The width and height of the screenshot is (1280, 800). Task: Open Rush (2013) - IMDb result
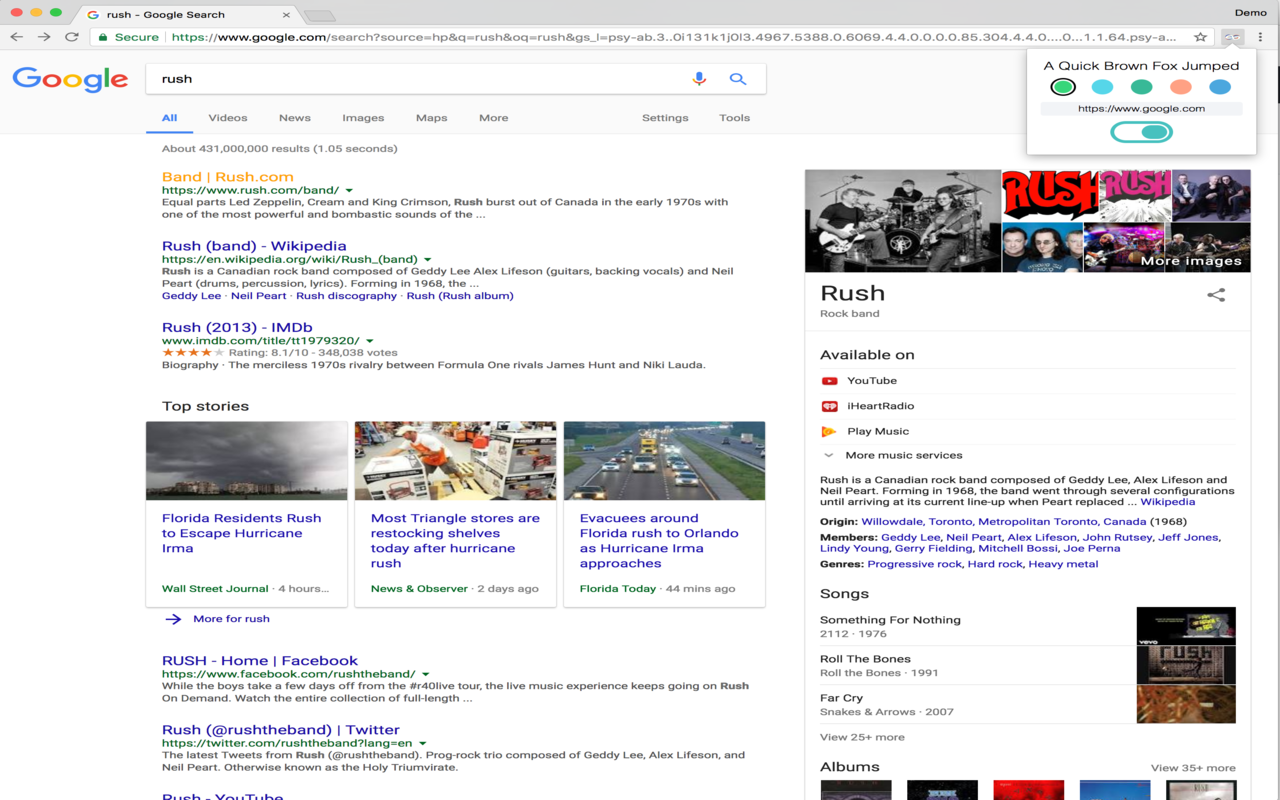237,328
